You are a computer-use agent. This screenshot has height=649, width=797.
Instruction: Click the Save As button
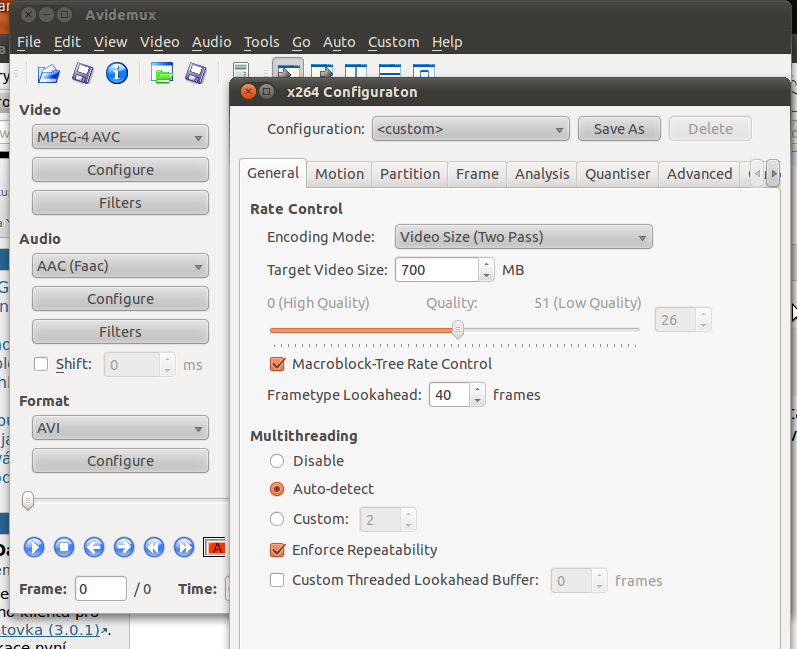[x=619, y=129]
